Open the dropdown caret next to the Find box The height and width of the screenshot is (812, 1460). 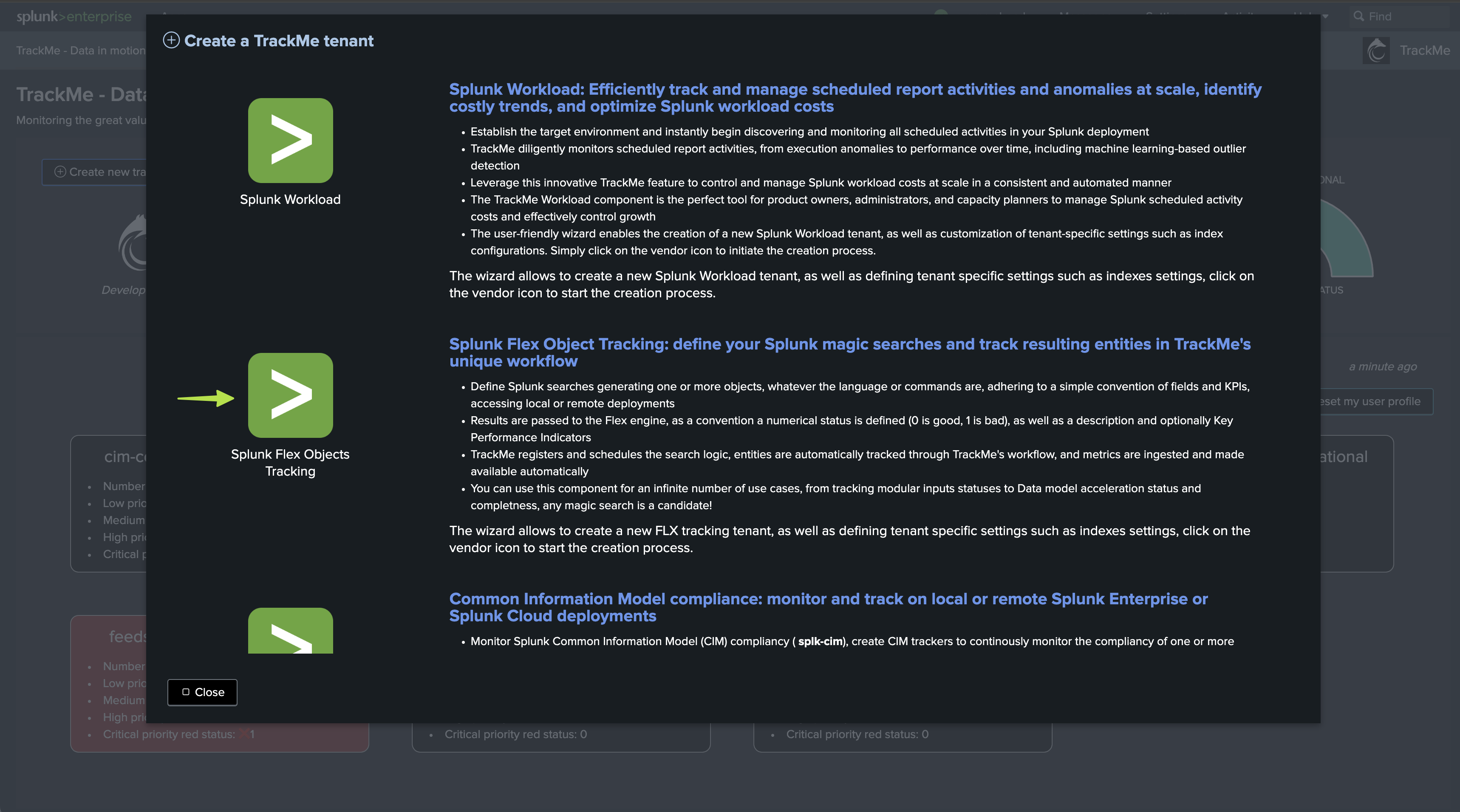(1326, 17)
